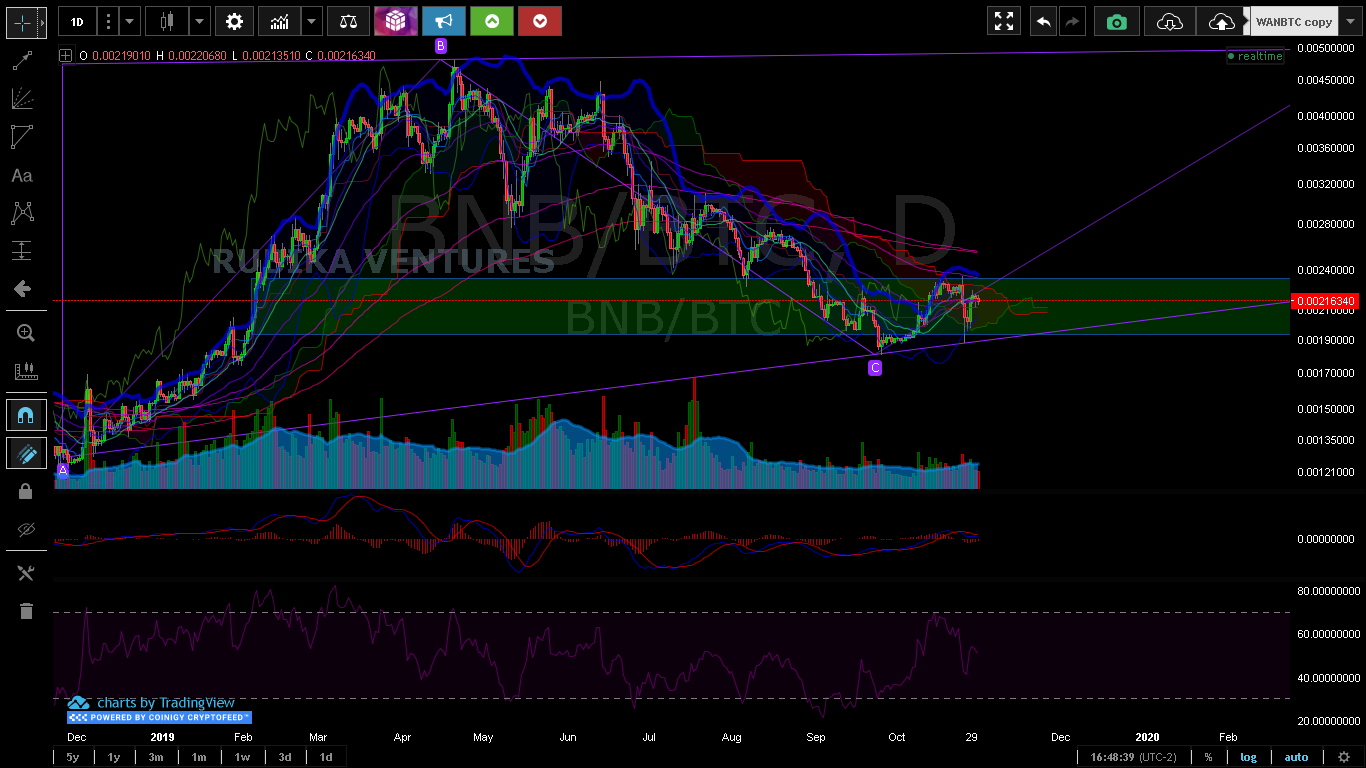The height and width of the screenshot is (768, 1366).
Task: Toggle the legend expand box next to OHLC
Action: click(x=65, y=56)
